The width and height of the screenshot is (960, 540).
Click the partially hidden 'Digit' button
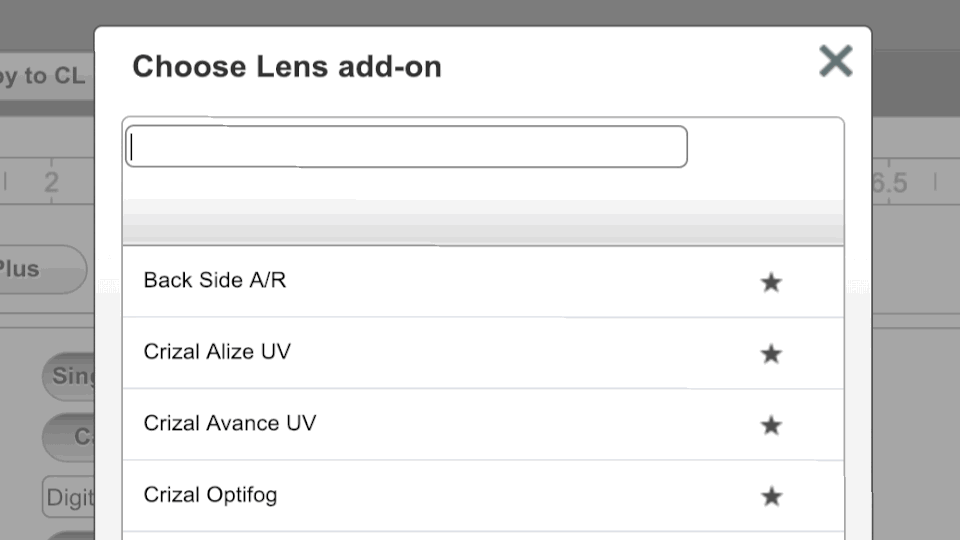[x=70, y=497]
